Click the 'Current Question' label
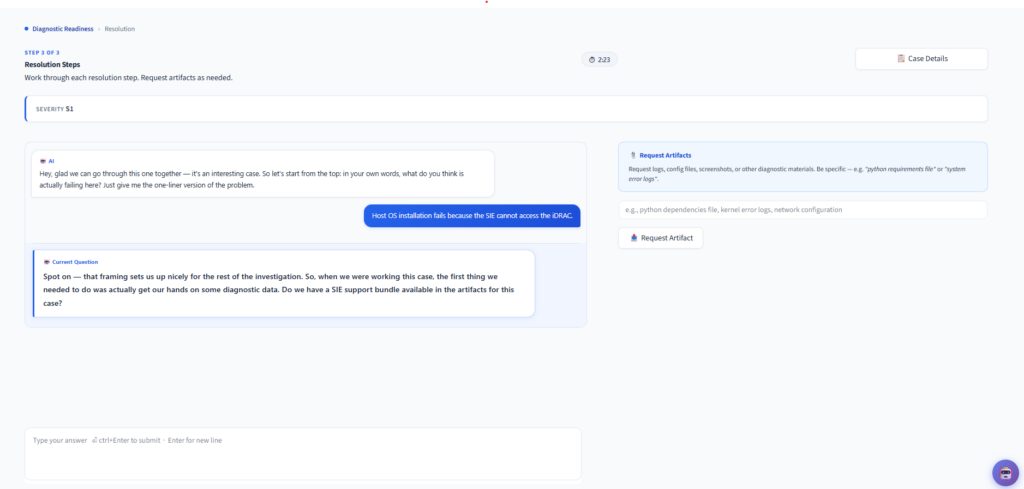Viewport: 1024px width, 489px height. [x=75, y=262]
